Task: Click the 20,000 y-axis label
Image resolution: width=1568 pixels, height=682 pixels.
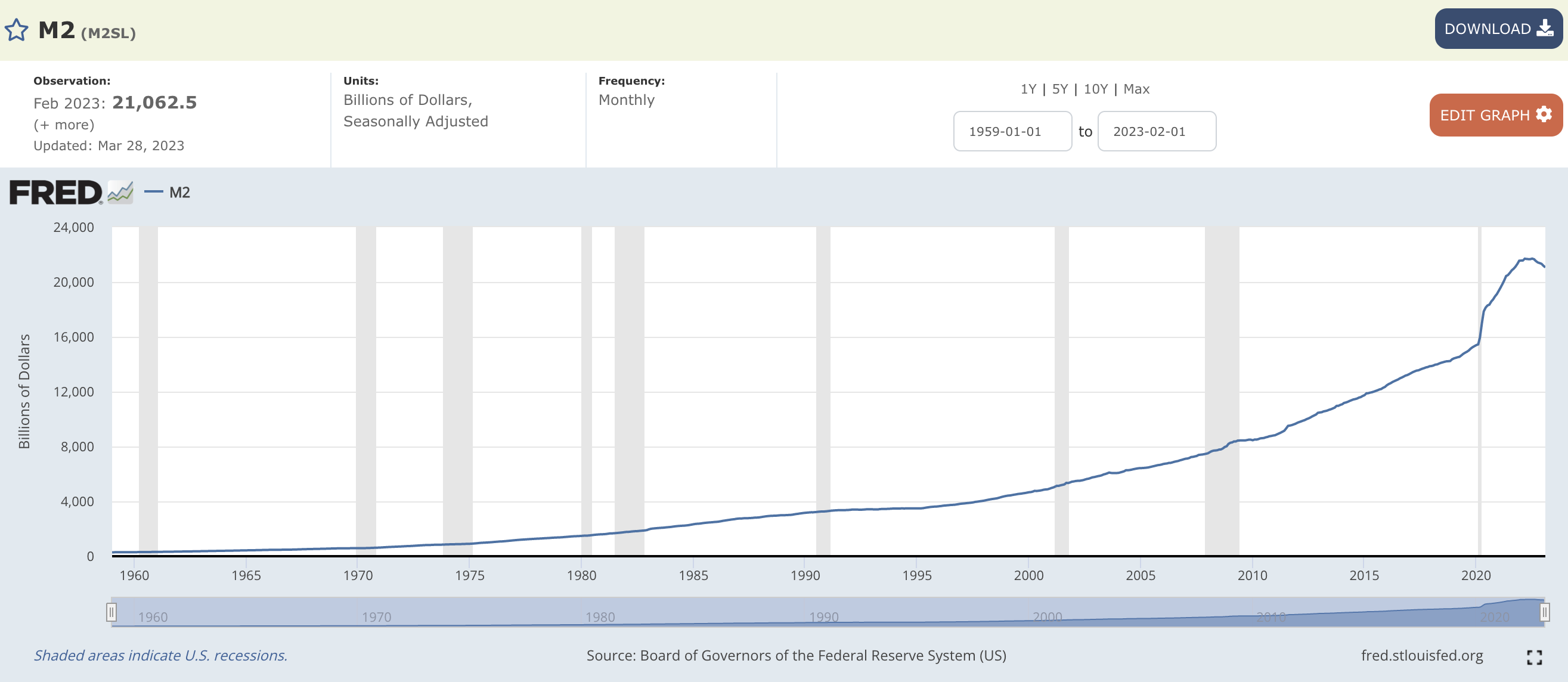Action: point(74,283)
